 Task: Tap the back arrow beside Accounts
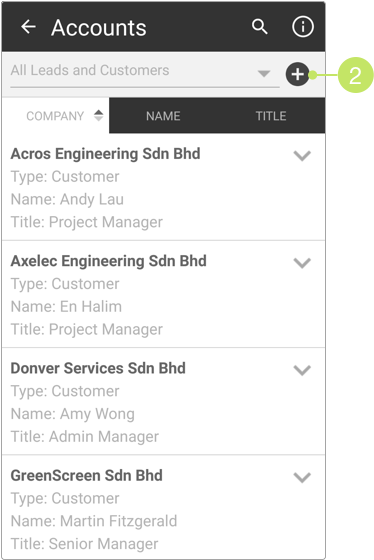click(x=28, y=27)
